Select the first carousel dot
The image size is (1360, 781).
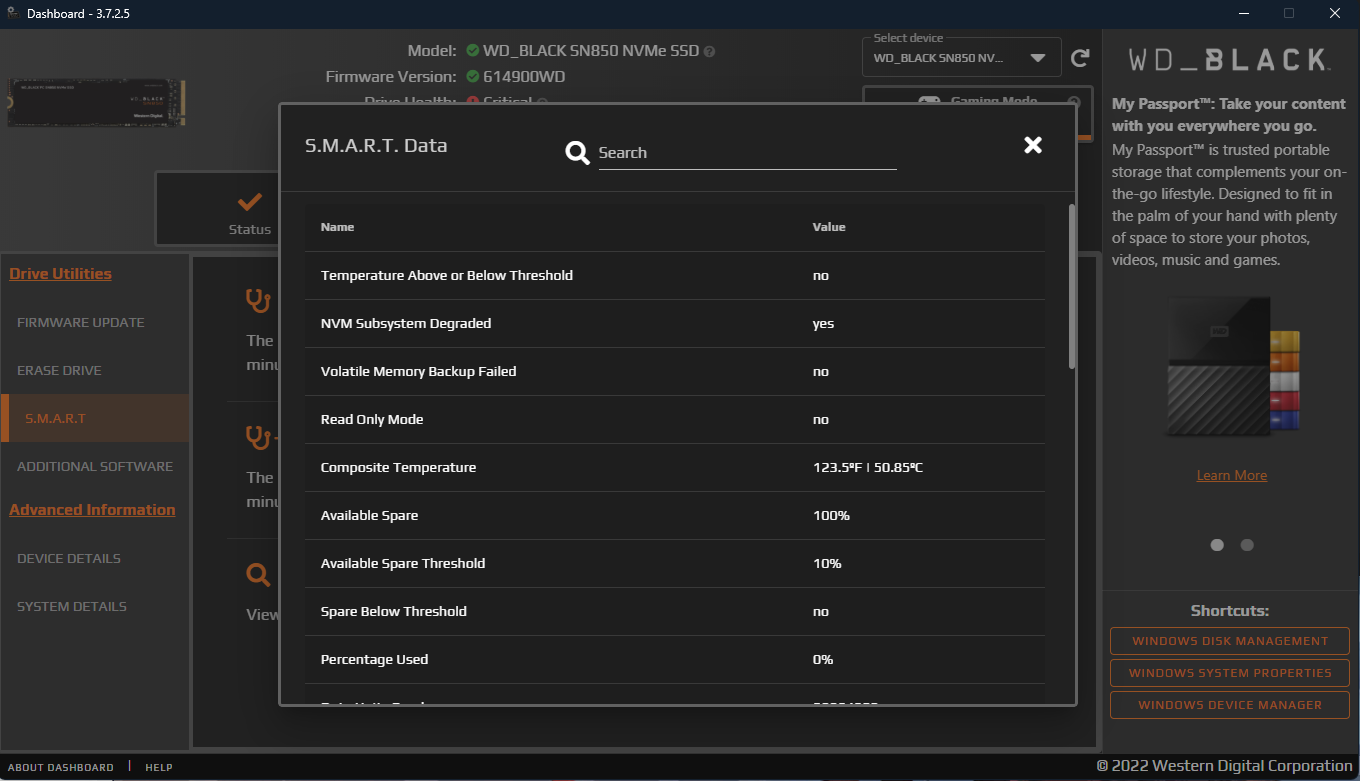[1217, 545]
